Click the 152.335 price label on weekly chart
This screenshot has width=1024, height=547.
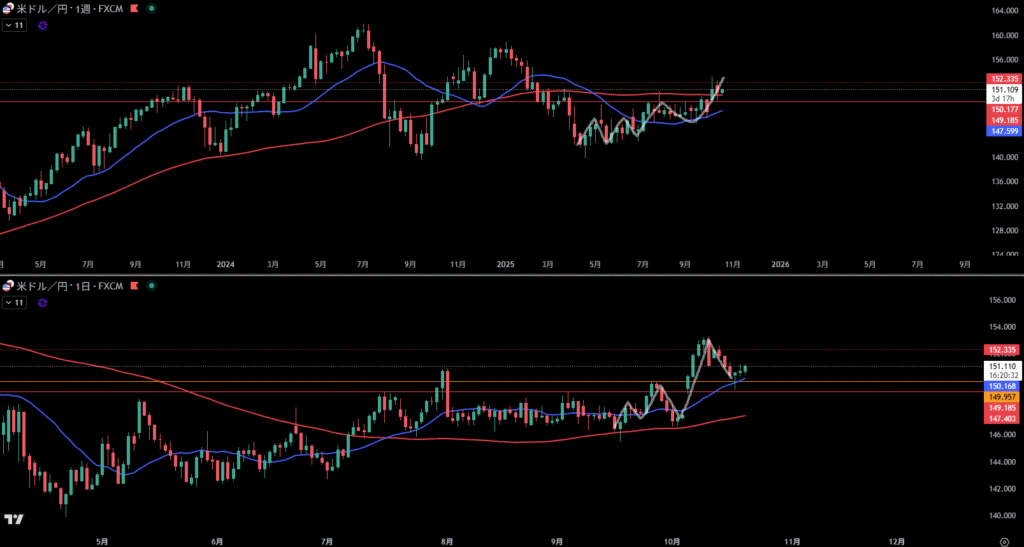click(x=1003, y=78)
